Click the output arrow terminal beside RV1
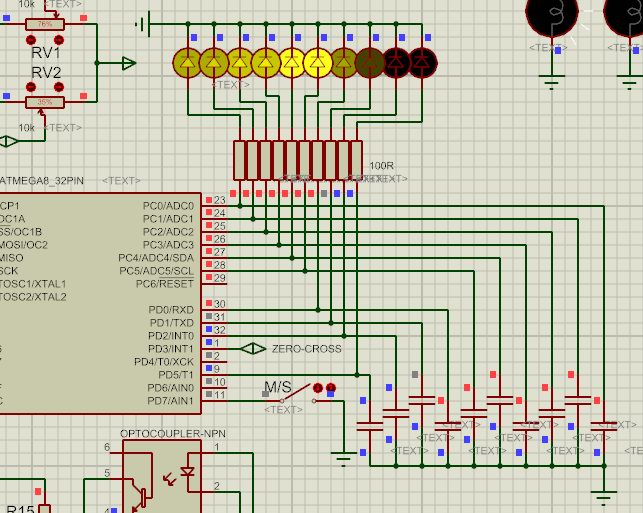Screen dimensions: 643x513 pyautogui.click(x=127, y=64)
